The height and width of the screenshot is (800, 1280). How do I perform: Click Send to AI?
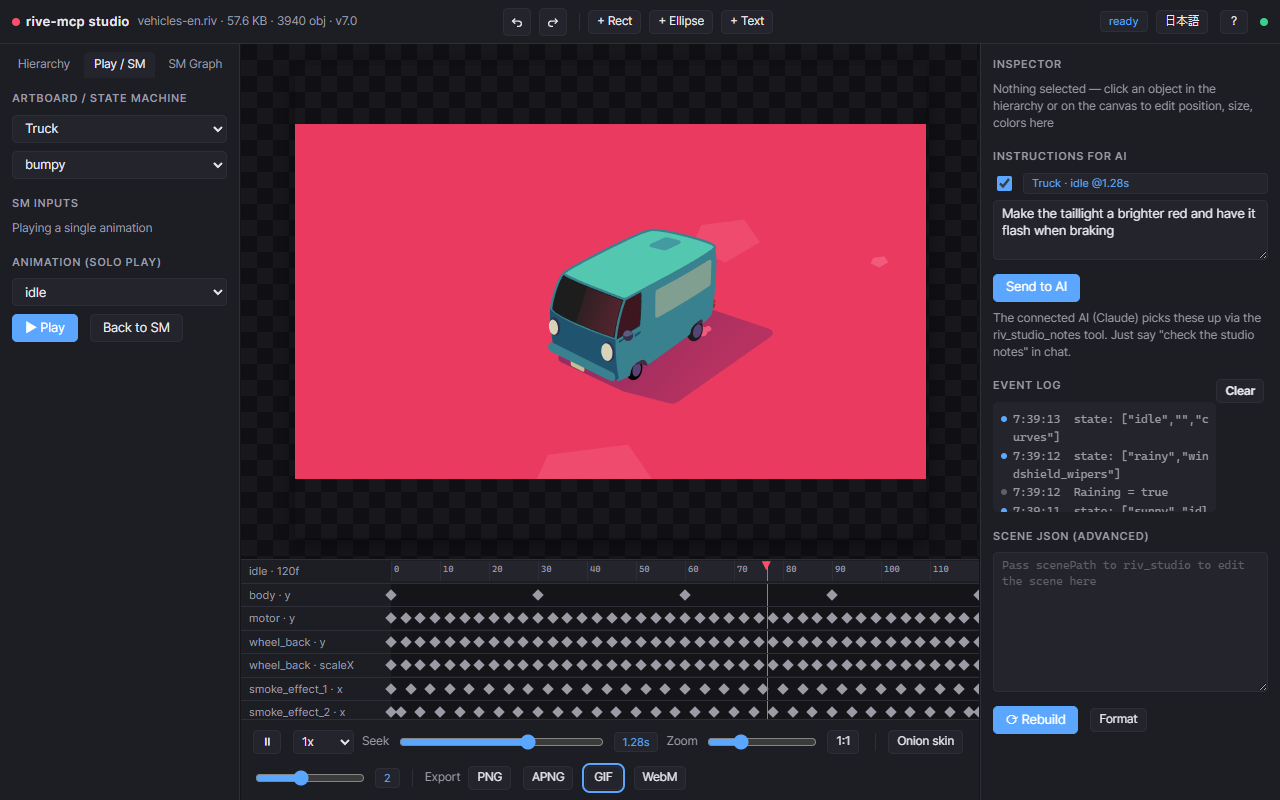[1036, 288]
